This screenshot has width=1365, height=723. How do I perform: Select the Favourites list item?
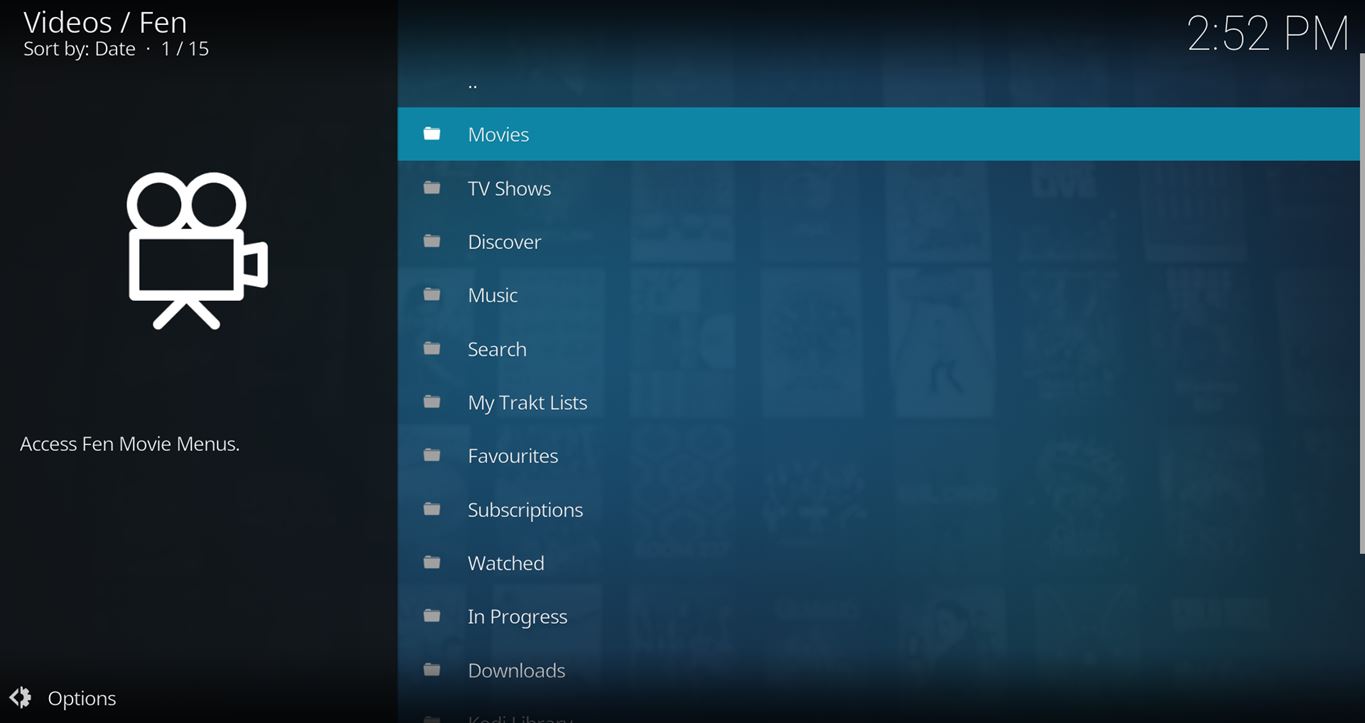tap(513, 456)
